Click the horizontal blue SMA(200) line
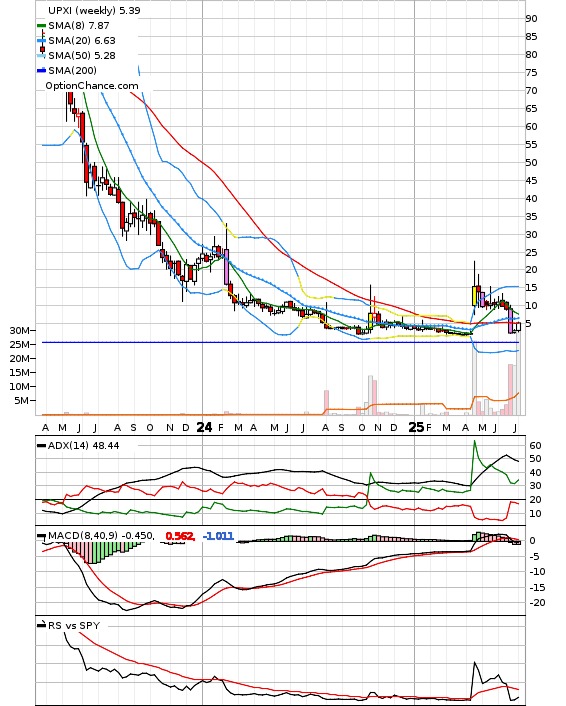This screenshot has height=706, width=566. [280, 343]
